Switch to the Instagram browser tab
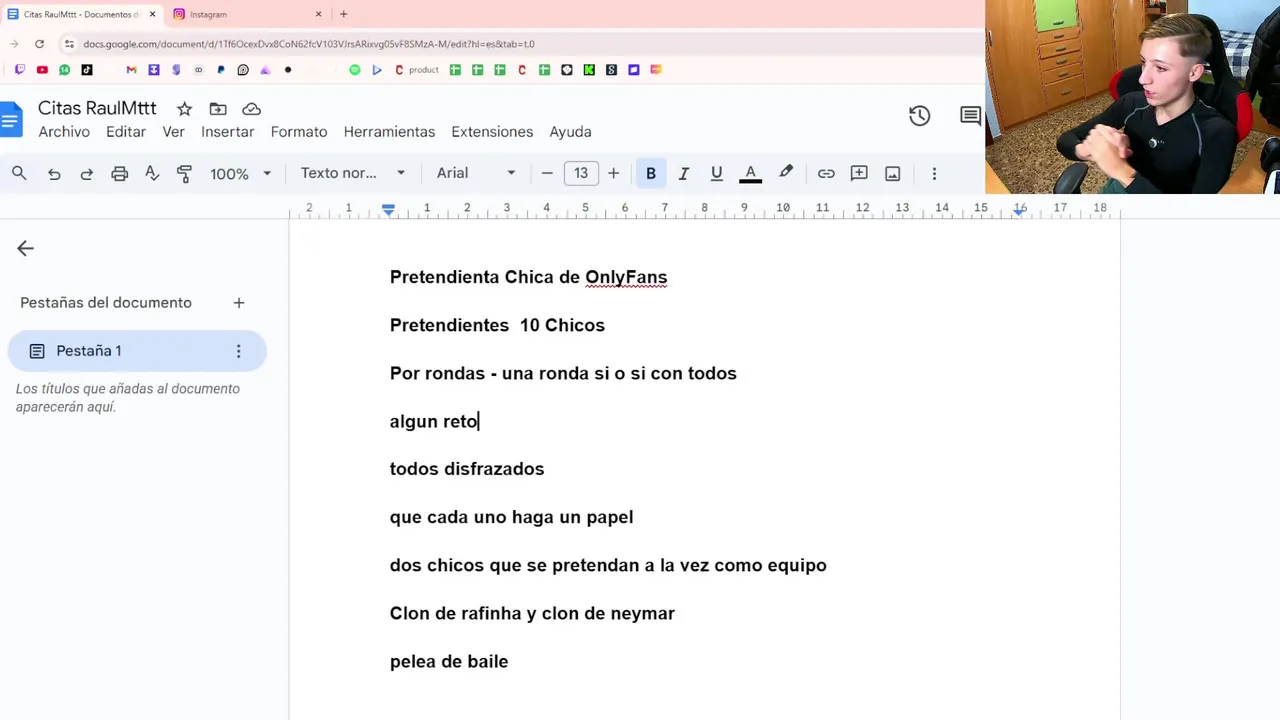Screen dimensions: 1280x720 click(x=245, y=14)
